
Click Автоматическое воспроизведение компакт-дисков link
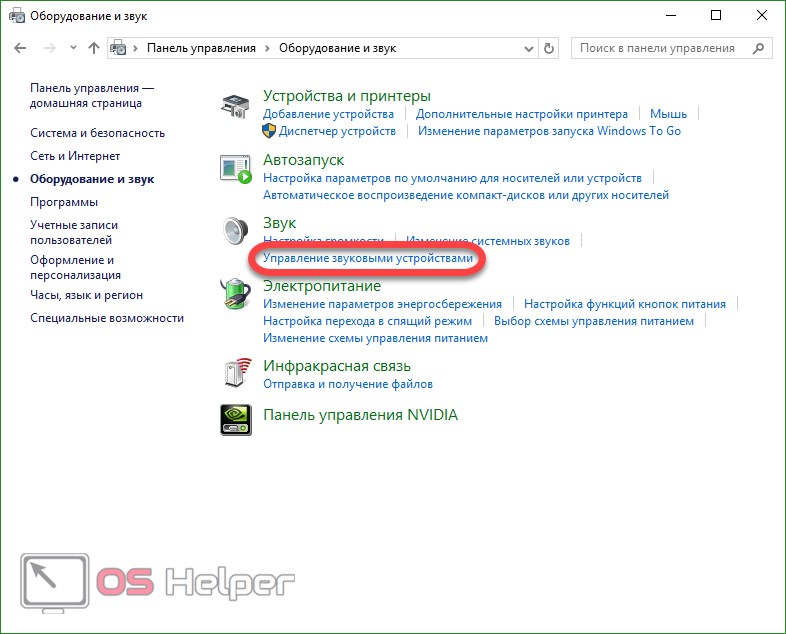[x=466, y=195]
